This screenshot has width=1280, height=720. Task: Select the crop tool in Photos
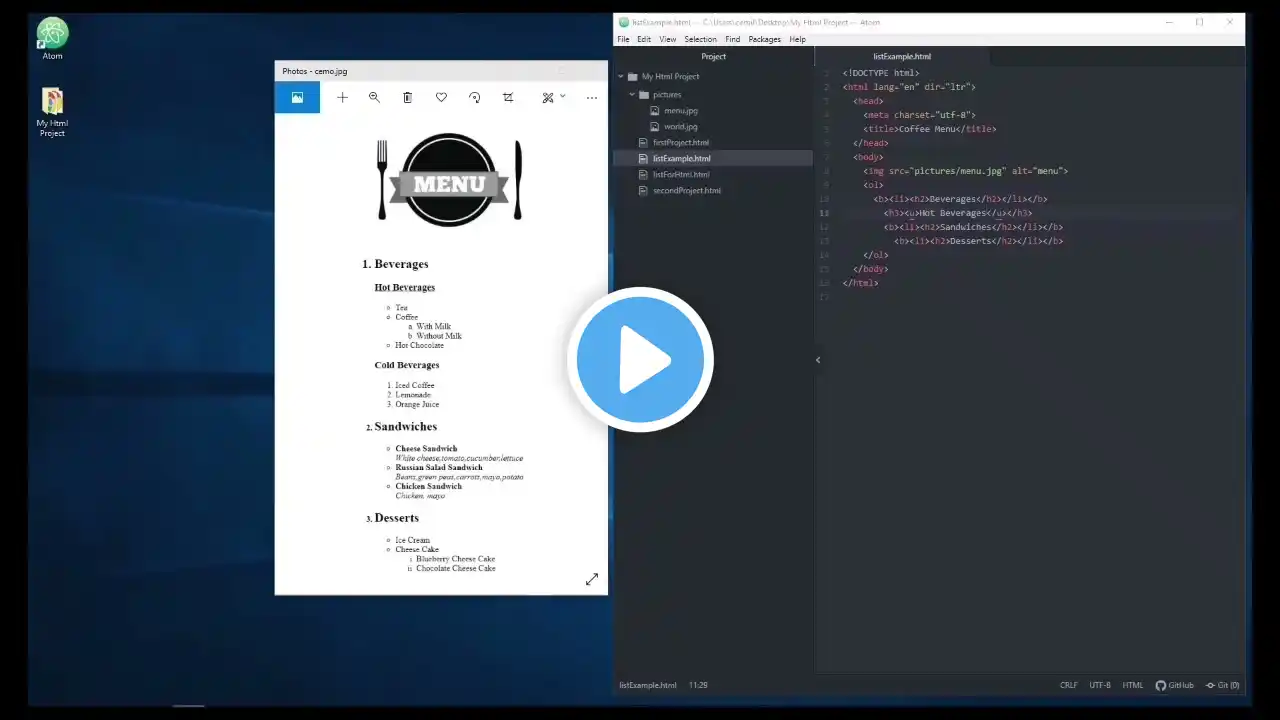click(x=508, y=97)
